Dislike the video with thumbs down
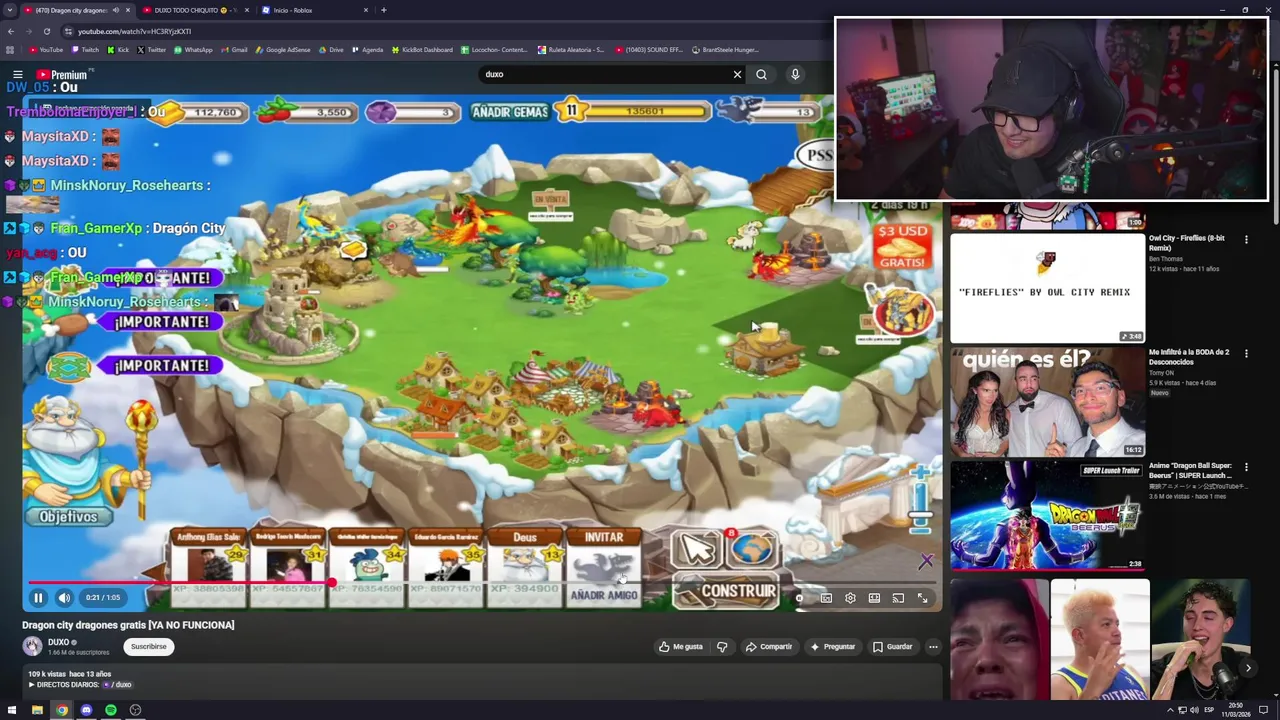Screen dimensions: 1280x720 coord(722,647)
